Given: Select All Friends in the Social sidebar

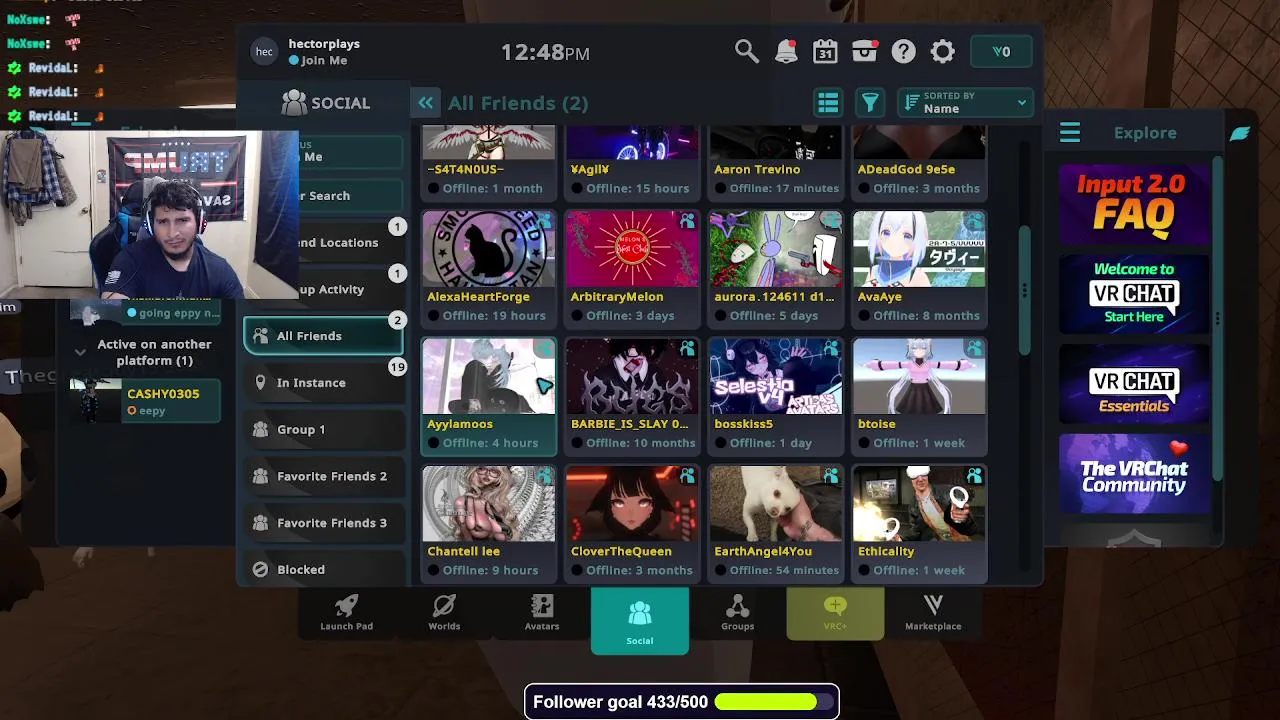Looking at the screenshot, I should 323,336.
